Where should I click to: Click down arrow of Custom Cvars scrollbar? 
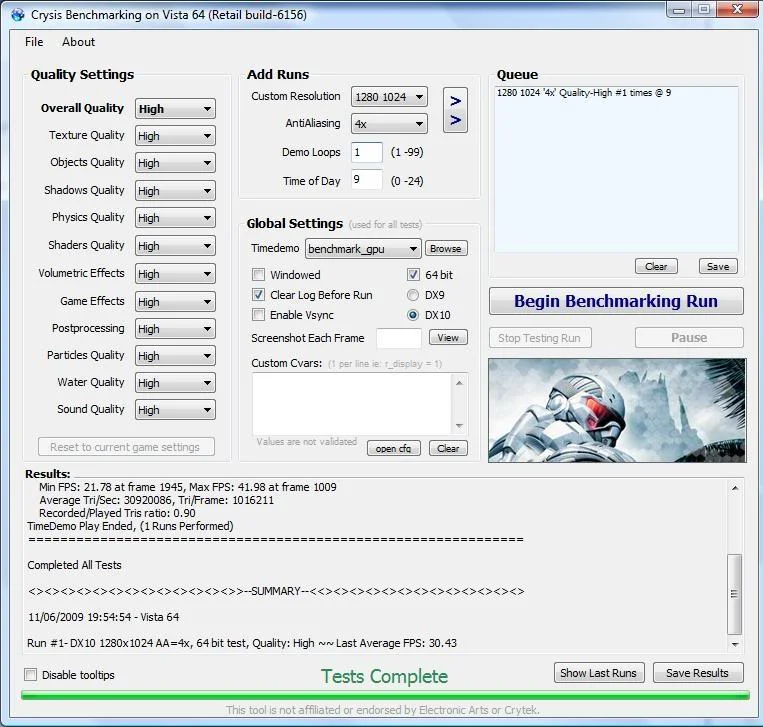coord(459,426)
